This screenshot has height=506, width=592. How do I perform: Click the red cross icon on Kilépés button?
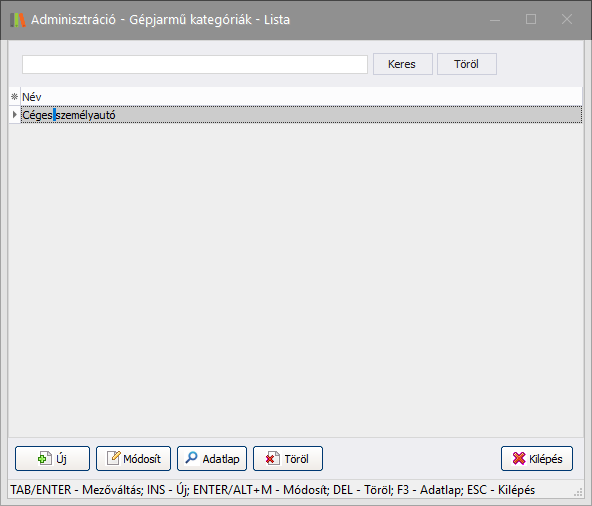[x=519, y=458]
